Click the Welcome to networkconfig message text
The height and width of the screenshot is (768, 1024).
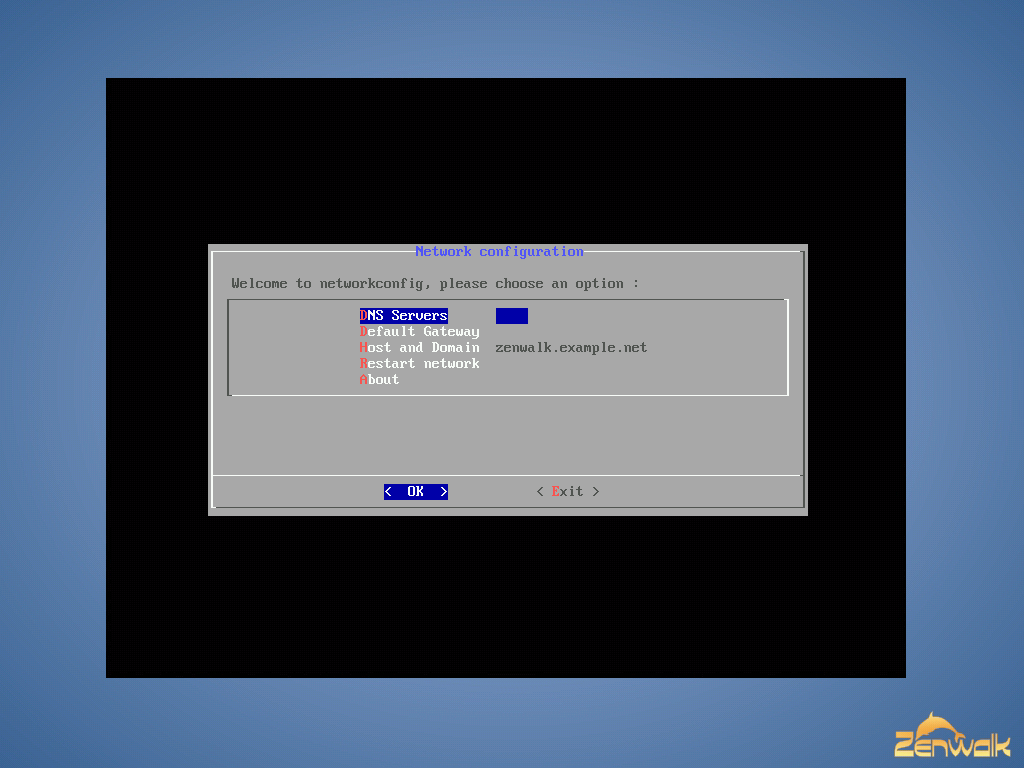[435, 284]
